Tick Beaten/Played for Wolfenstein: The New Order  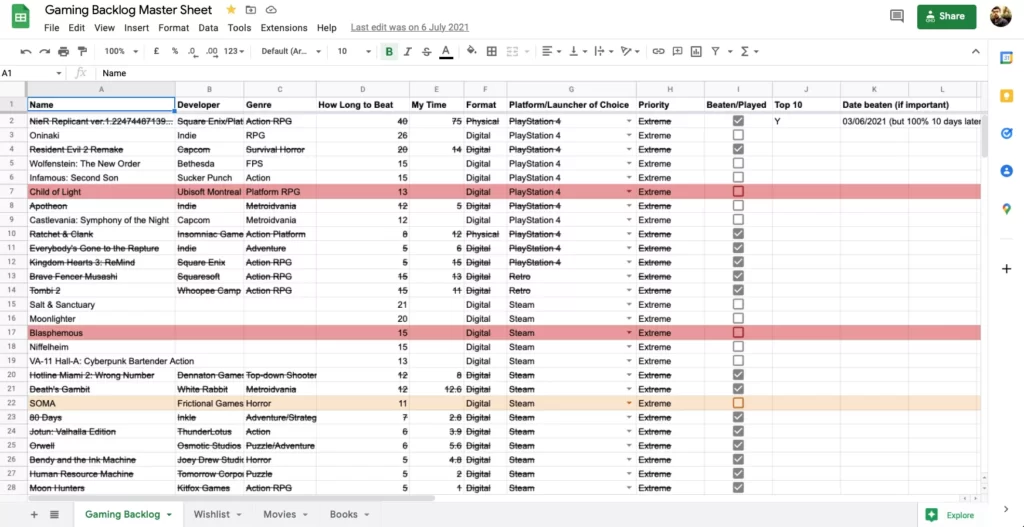pyautogui.click(x=738, y=163)
